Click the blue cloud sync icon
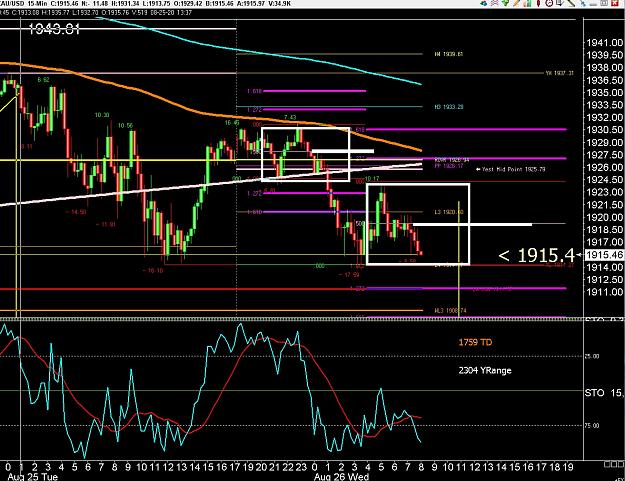The image size is (625, 481). pos(483,3)
